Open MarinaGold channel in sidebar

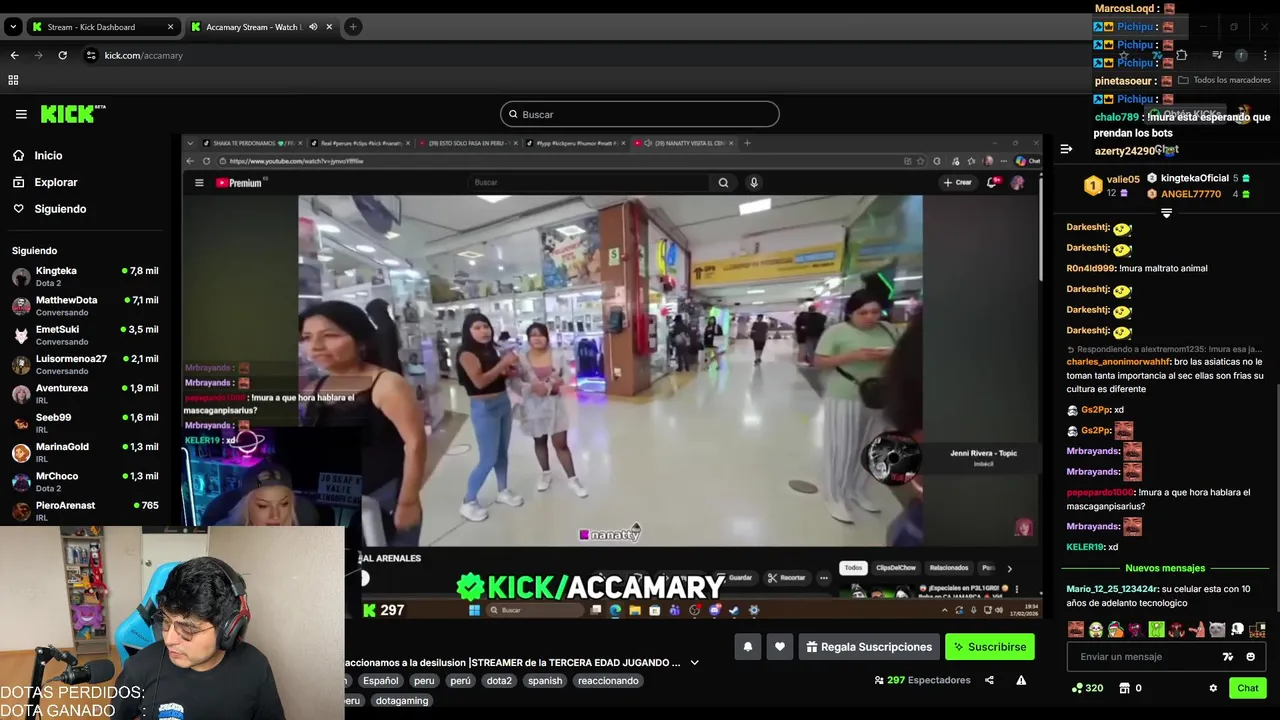coord(85,452)
